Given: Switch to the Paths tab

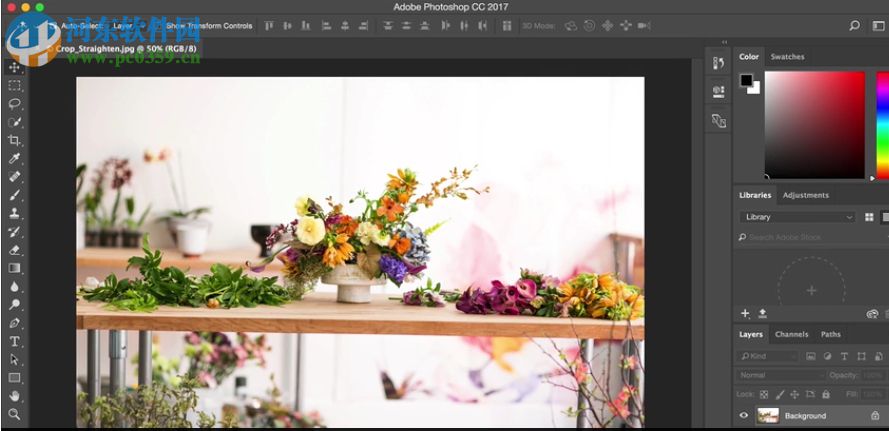Looking at the screenshot, I should [831, 335].
